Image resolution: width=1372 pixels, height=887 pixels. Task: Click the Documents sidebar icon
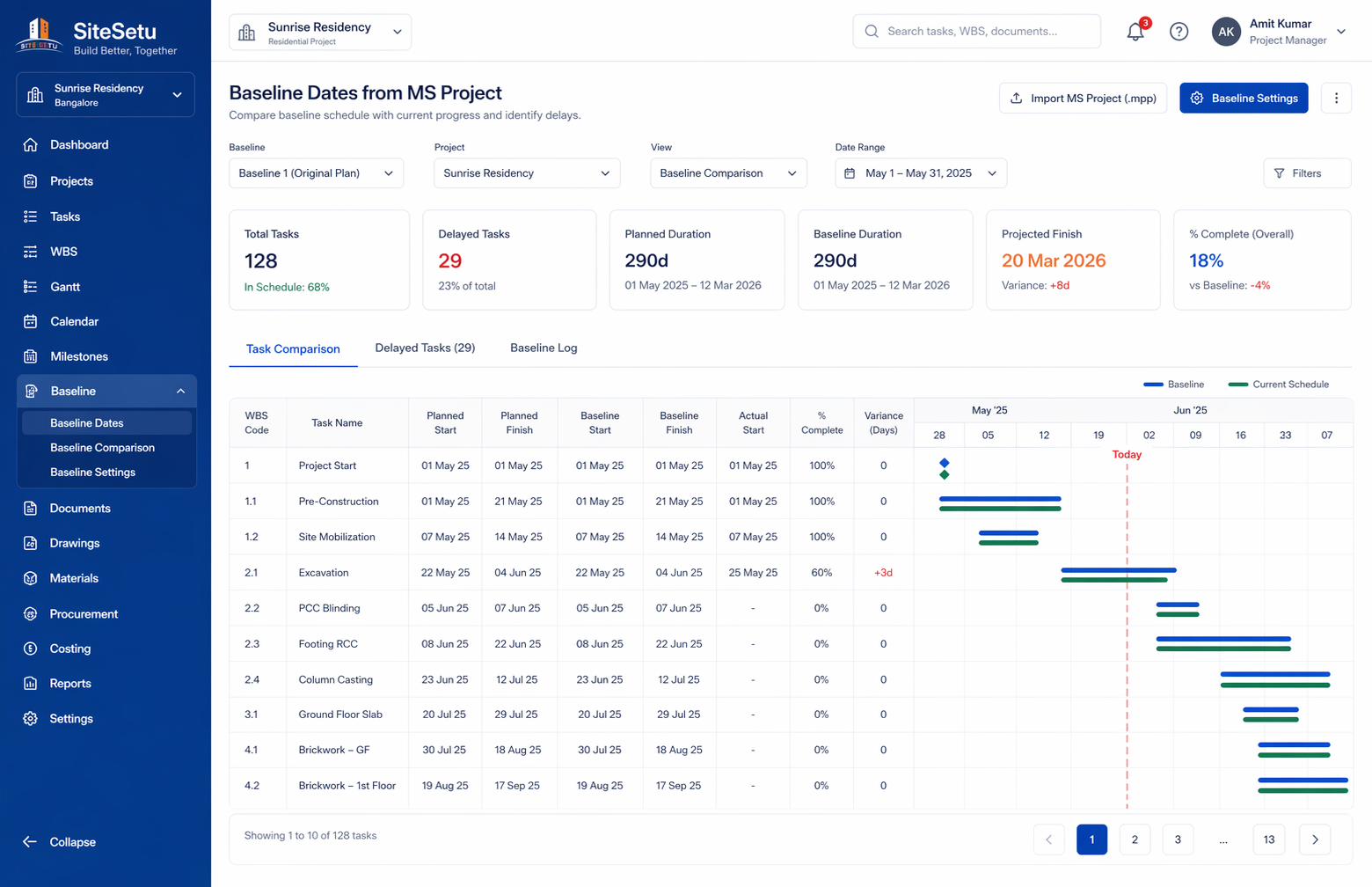tap(31, 508)
